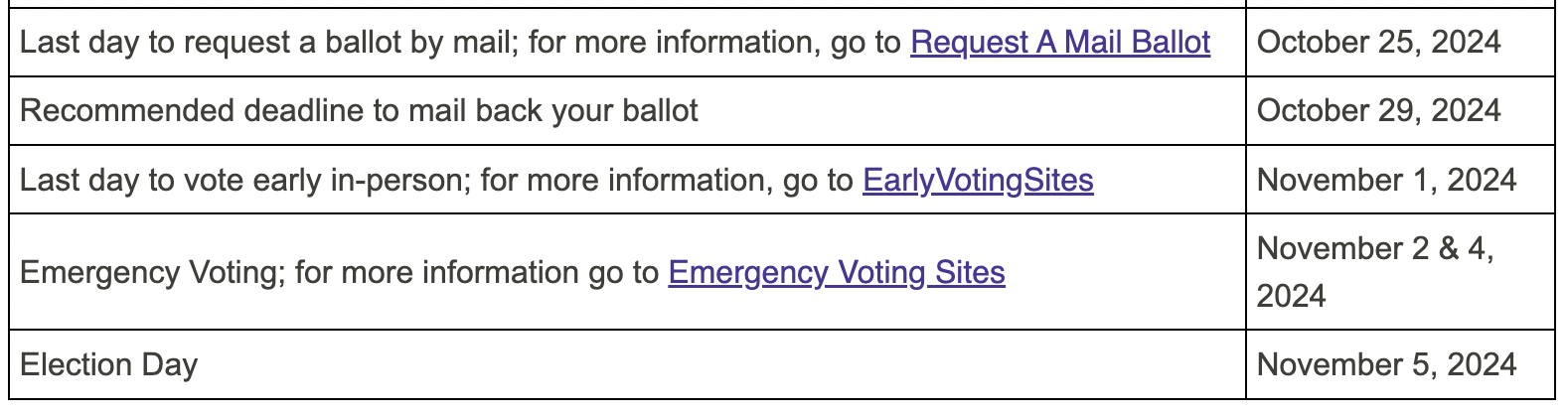
Task: Click the November 1, 2024 date cell
Action: tap(1400, 180)
